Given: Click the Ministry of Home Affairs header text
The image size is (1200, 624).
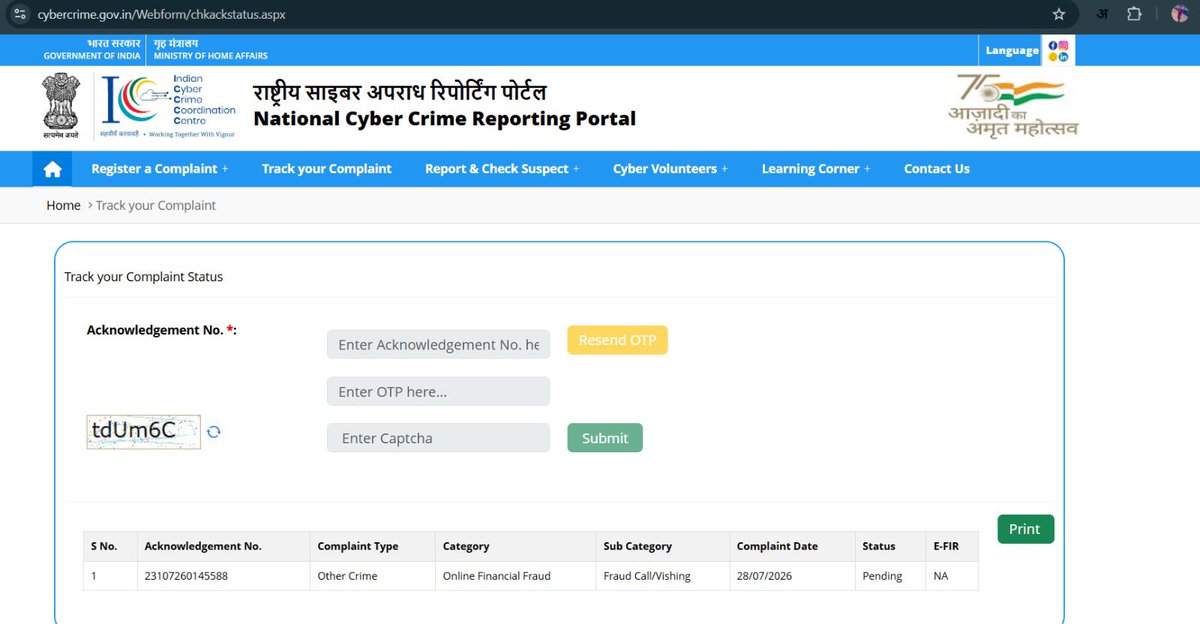Looking at the screenshot, I should point(210,56).
